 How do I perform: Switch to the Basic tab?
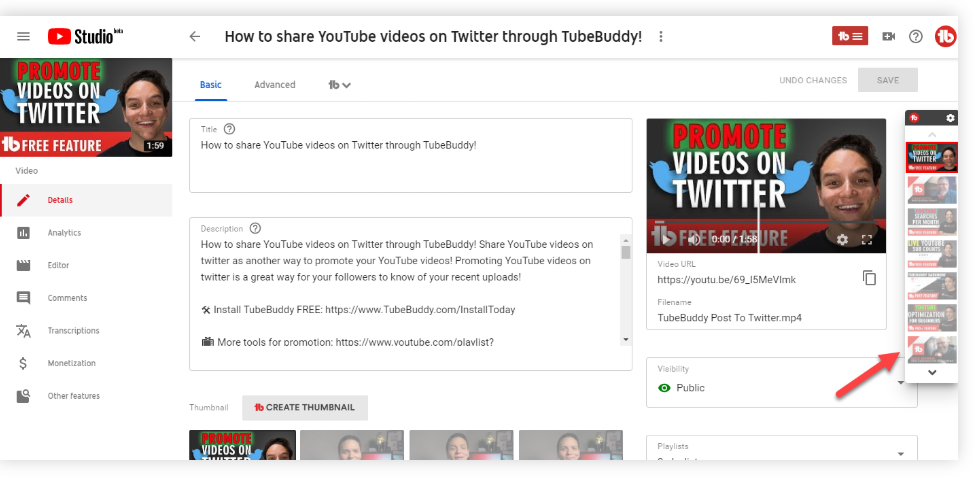[x=211, y=85]
